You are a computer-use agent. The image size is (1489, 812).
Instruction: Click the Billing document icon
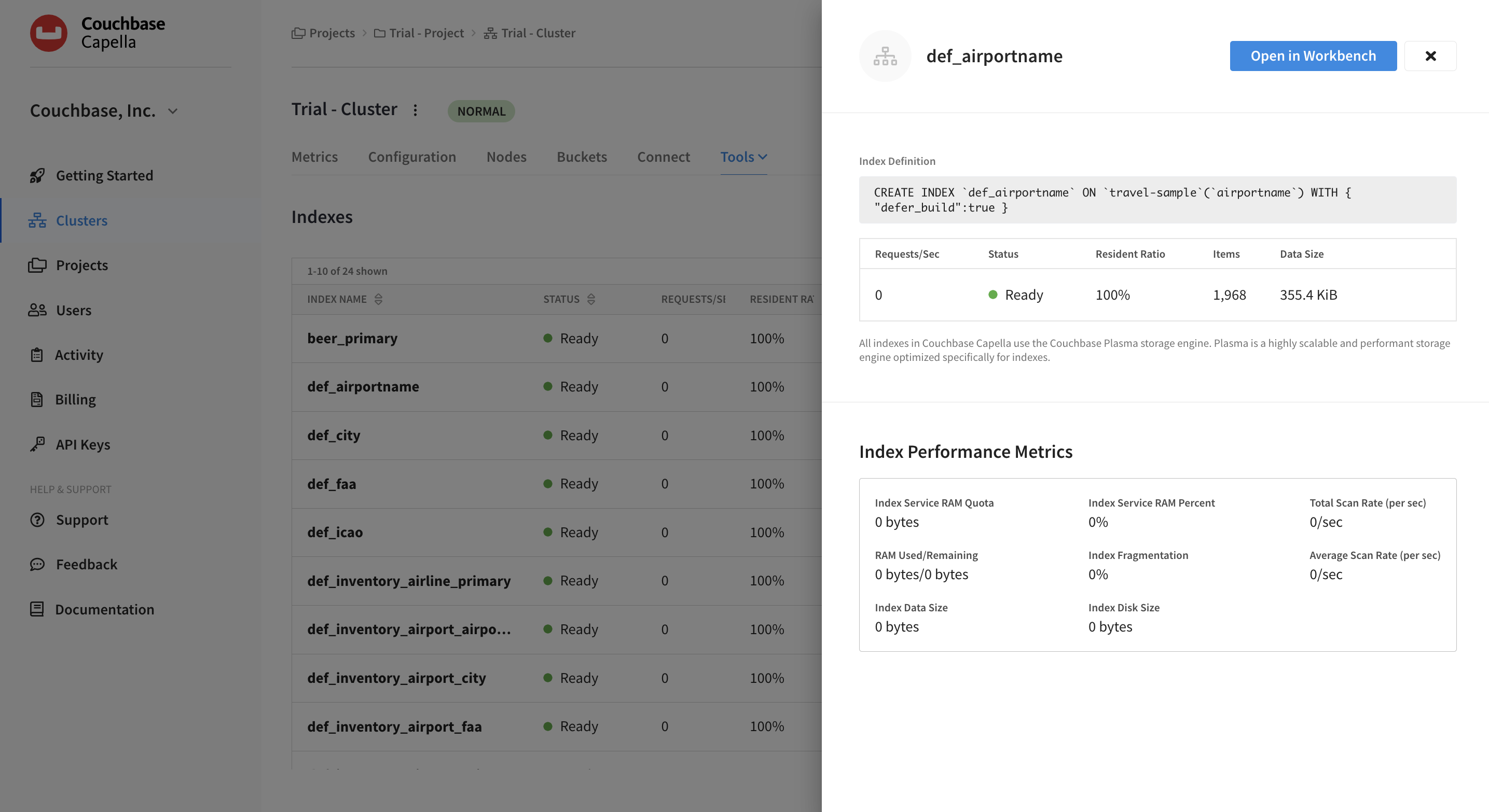coord(37,399)
